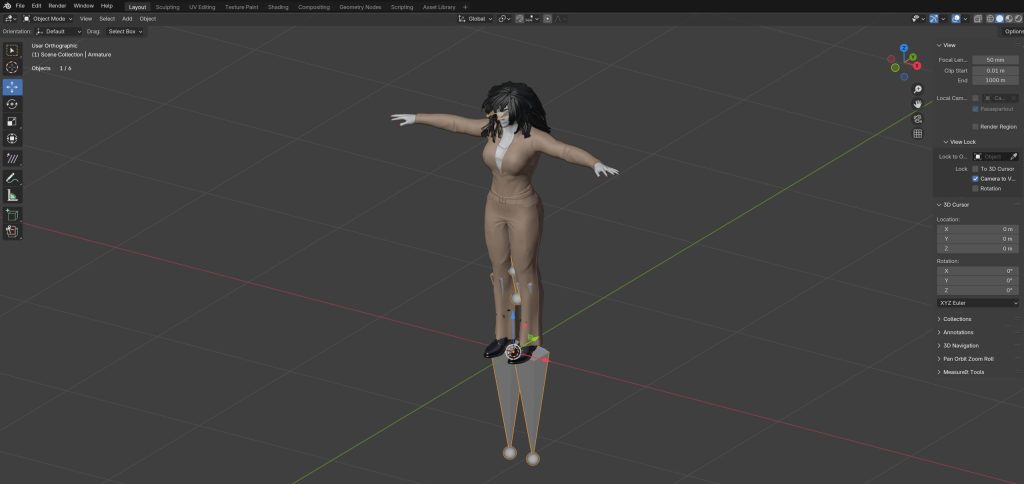Toggle the Passepartout checkbox
This screenshot has width=1024, height=484.
click(x=976, y=108)
